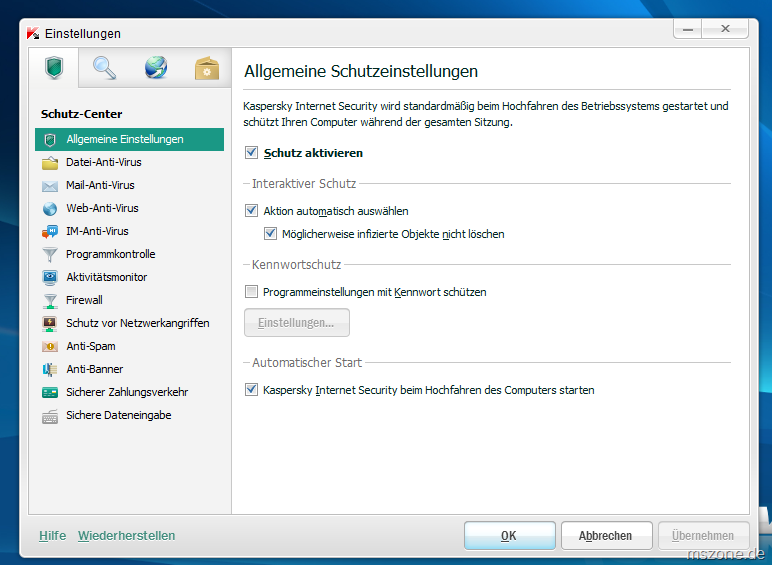Screen dimensions: 772x565
Task: Open the scan settings magnifier tab
Action: click(x=105, y=68)
